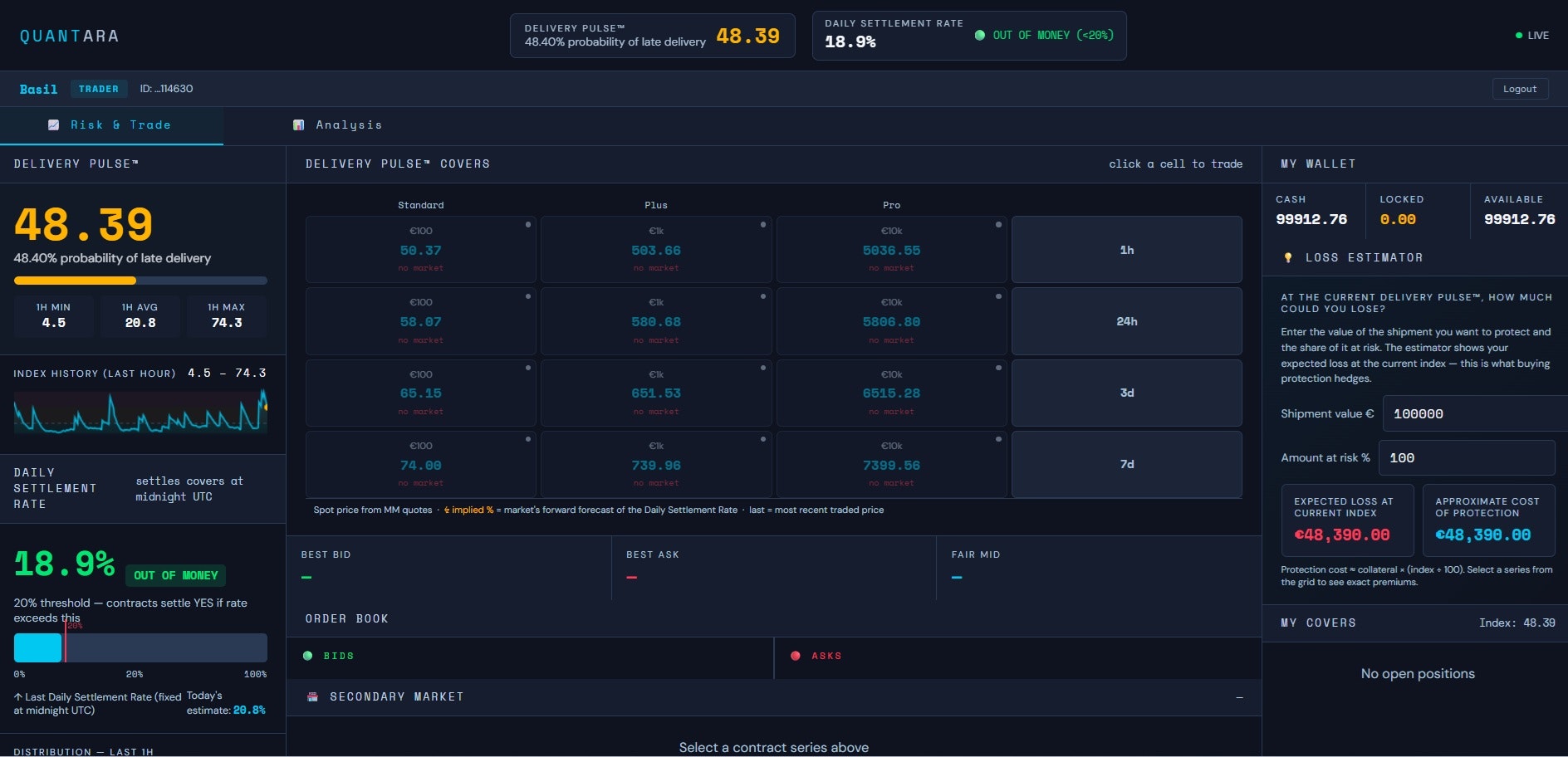
Task: Click the Expected Loss €48,390.00 card
Action: click(1347, 520)
